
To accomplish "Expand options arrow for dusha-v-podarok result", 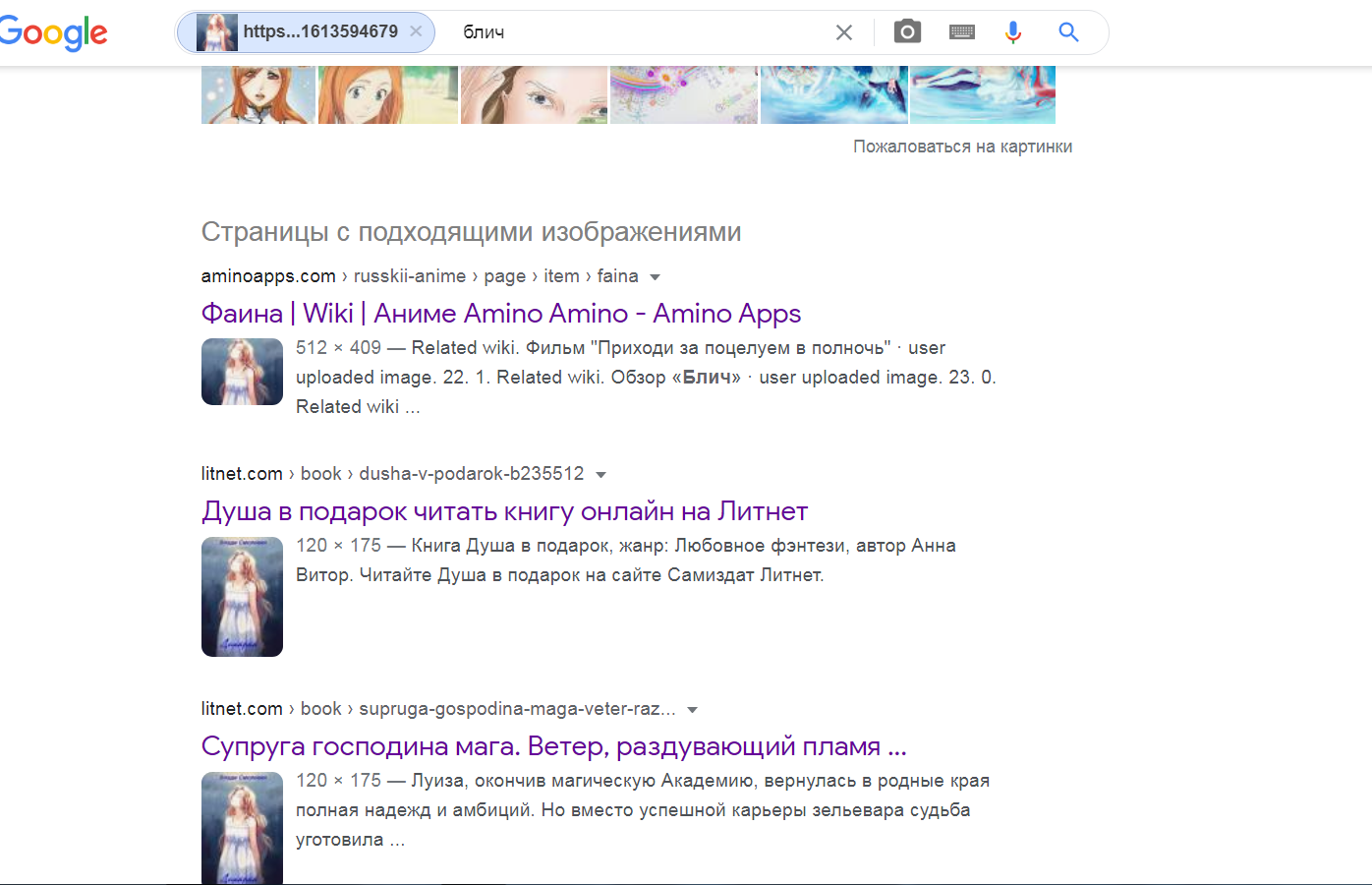I will pyautogui.click(x=600, y=475).
